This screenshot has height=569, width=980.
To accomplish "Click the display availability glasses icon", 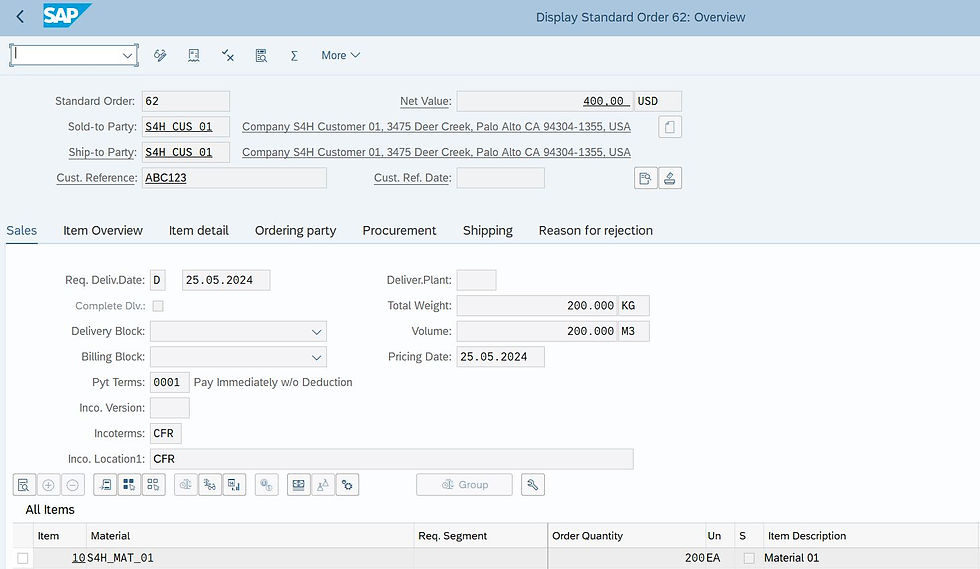I will (x=209, y=485).
